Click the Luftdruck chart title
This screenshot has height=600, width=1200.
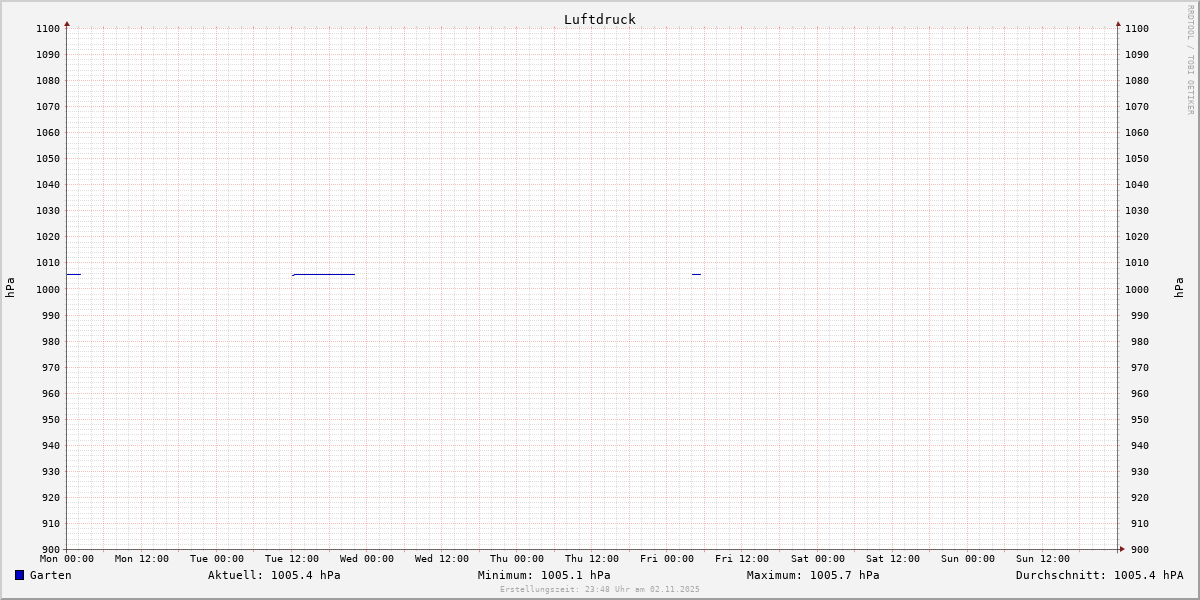[599, 19]
